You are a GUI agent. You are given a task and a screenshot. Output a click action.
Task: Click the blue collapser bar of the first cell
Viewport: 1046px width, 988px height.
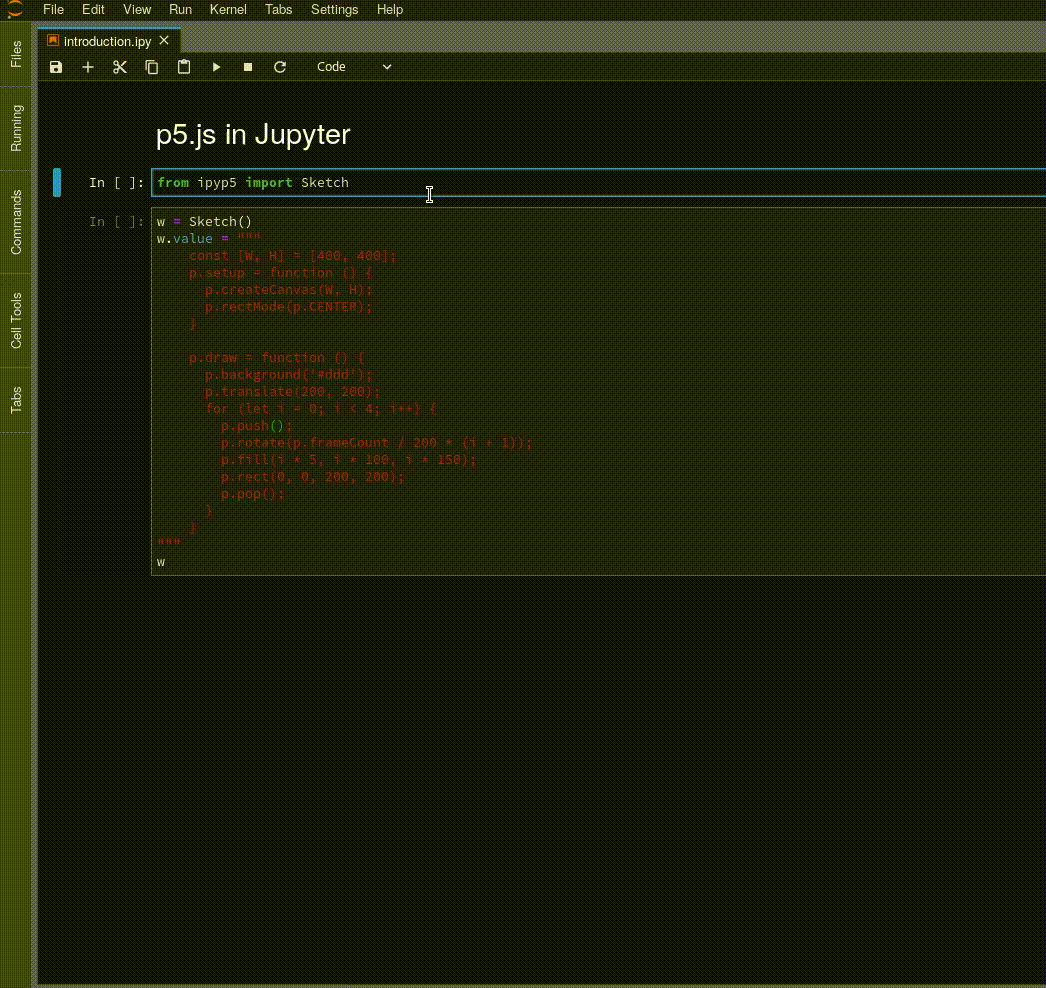(x=57, y=183)
